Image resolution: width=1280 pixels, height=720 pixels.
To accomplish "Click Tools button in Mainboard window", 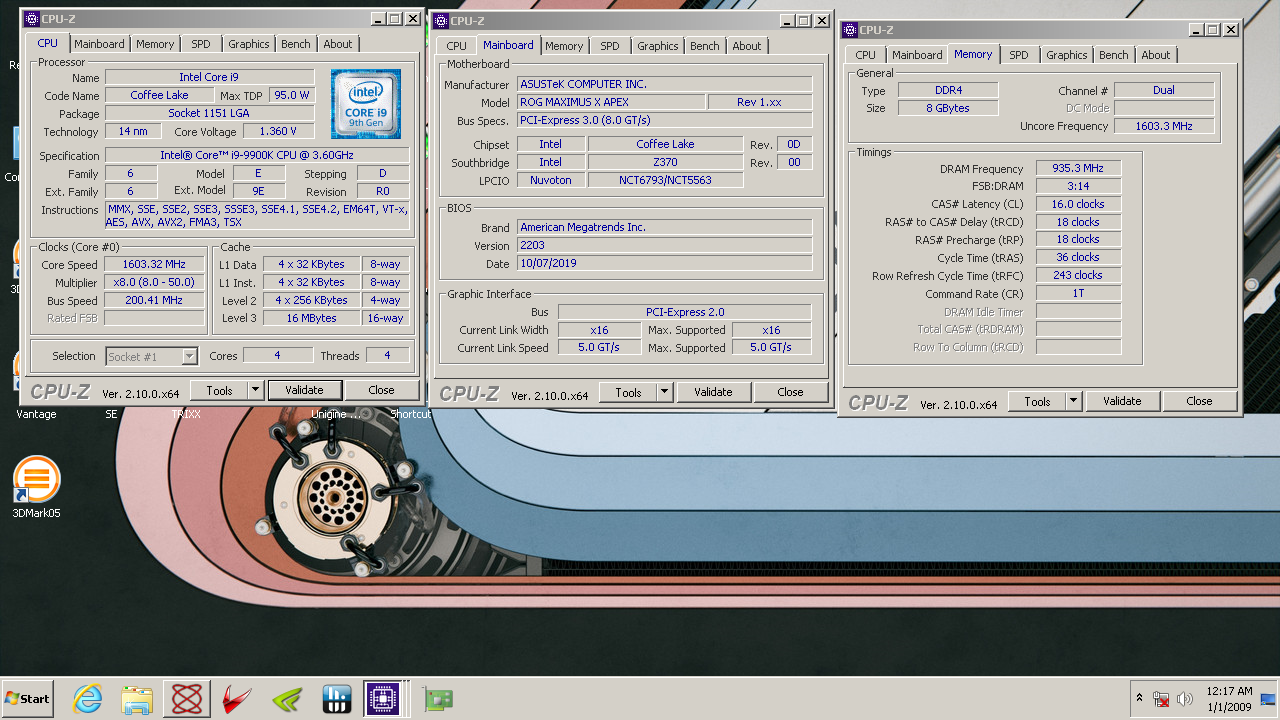I will point(628,392).
